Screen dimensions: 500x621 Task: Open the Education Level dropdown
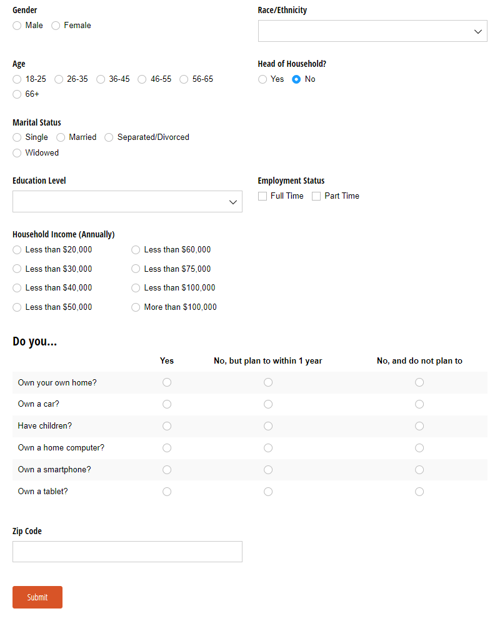[x=127, y=202]
